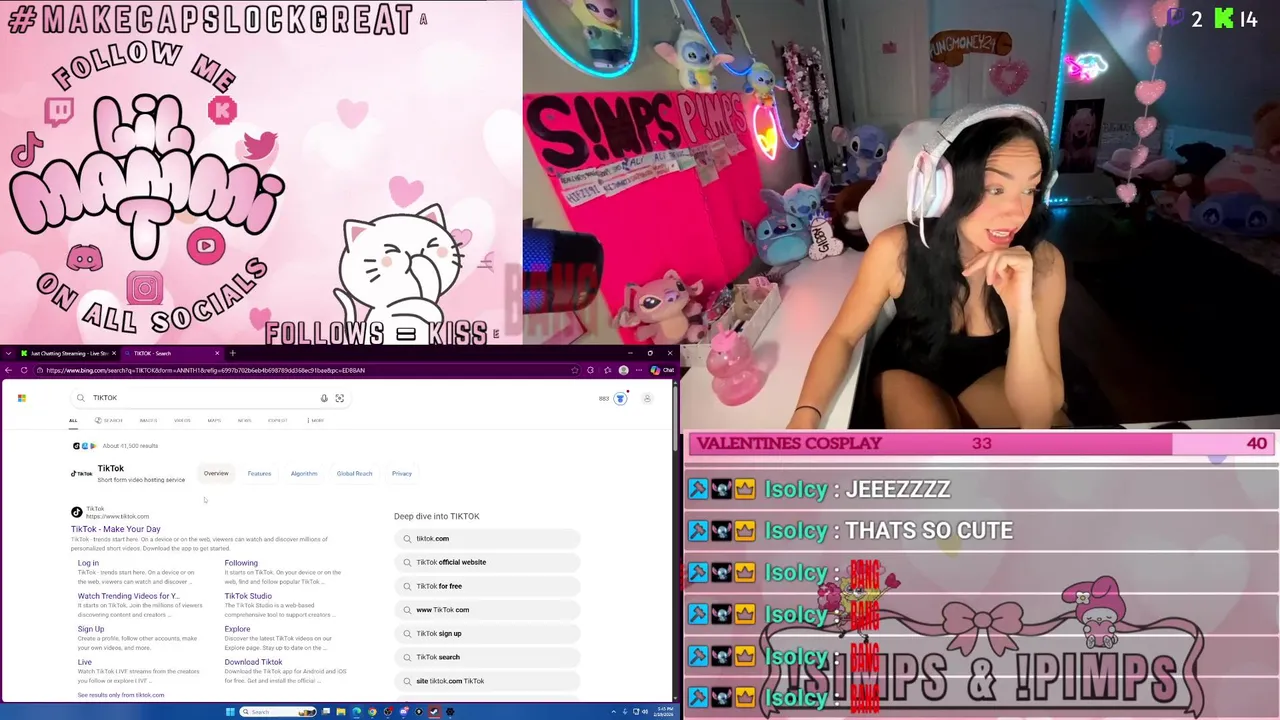Click the Valentines Cosplay goal progress bar
Screen dimensions: 1280x720
[x=981, y=444]
